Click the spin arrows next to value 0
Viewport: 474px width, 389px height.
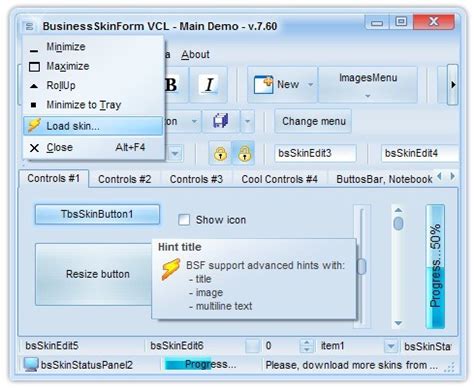click(307, 346)
